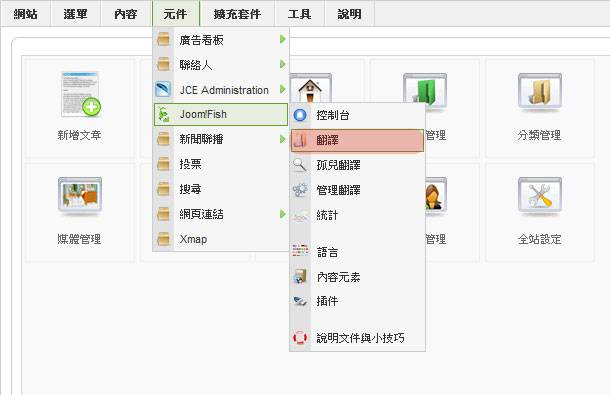The image size is (610, 395).
Task: Click the house icon in control panel
Action: (310, 88)
